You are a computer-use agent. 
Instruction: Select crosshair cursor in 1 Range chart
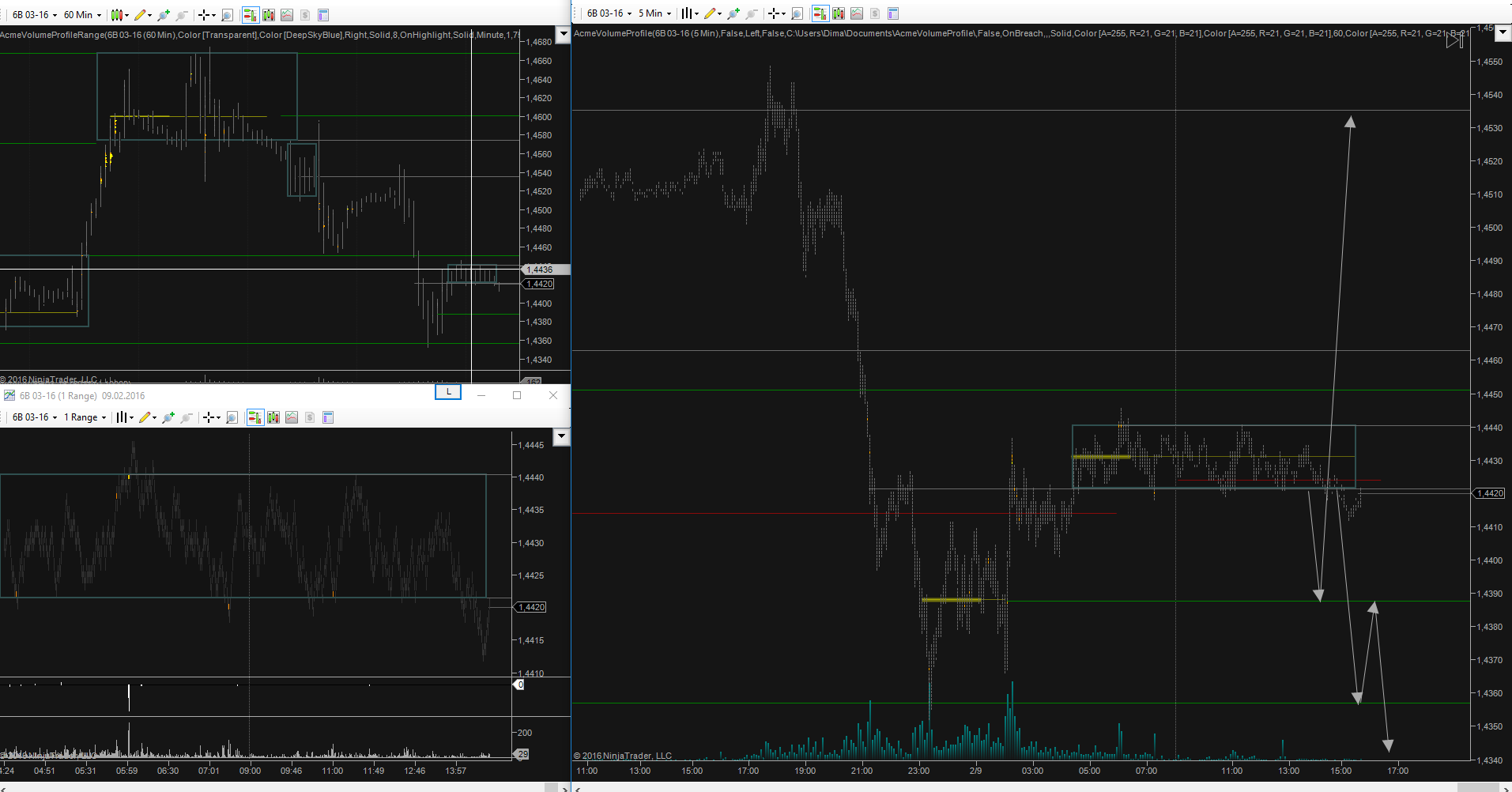[x=212, y=417]
